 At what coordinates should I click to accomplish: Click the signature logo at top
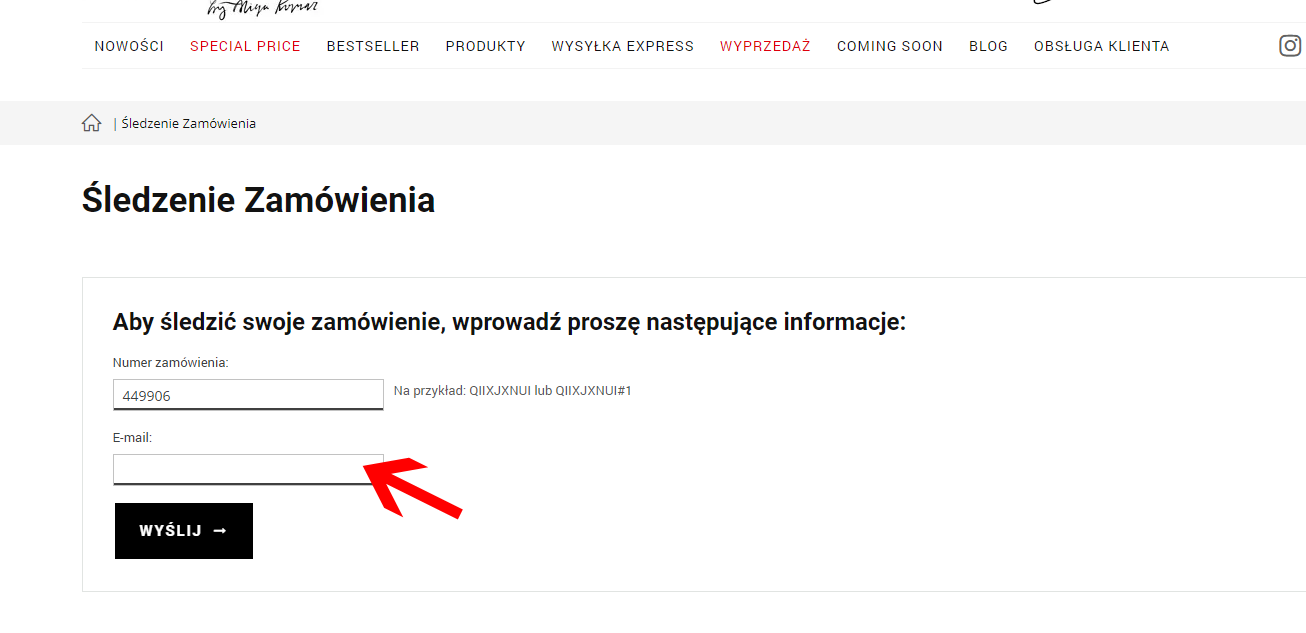coord(262,9)
